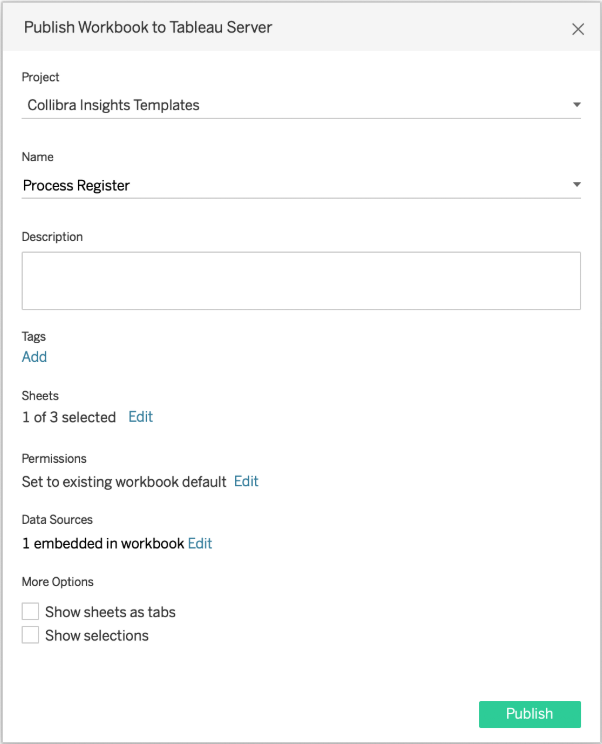The height and width of the screenshot is (744, 602).
Task: Enable the Show sheets as tabs checkbox
Action: coord(31,611)
